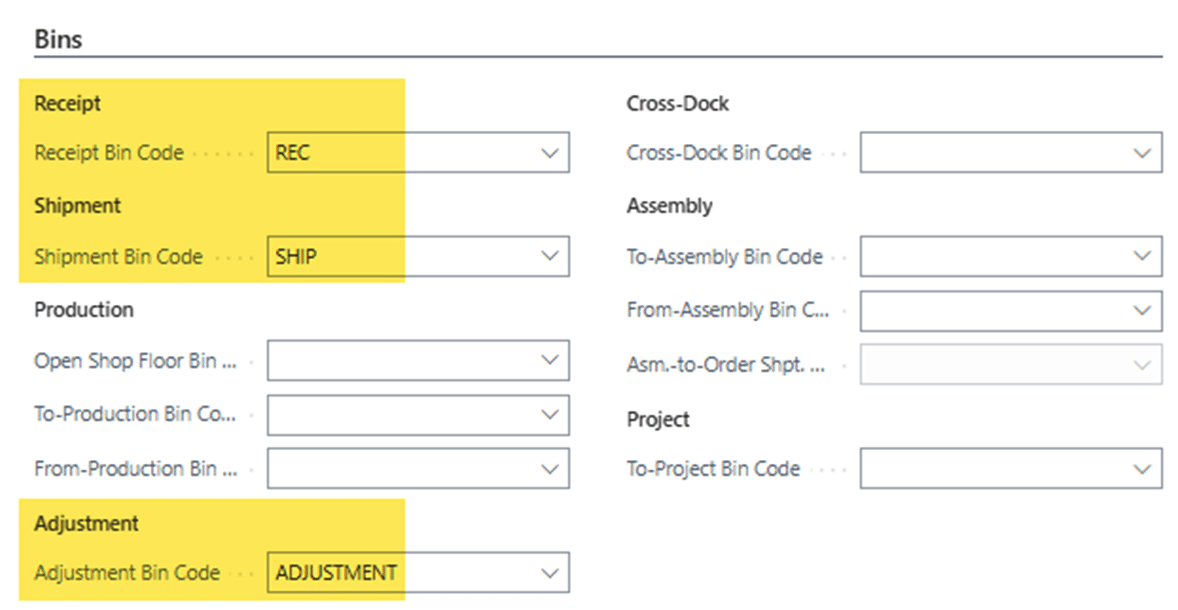Click the Shipment Bin Code label

click(x=118, y=257)
